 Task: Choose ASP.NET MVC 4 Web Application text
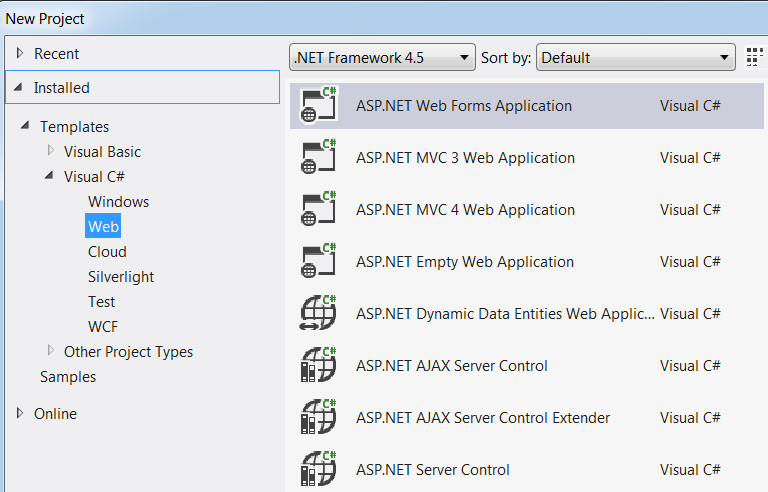click(x=465, y=209)
